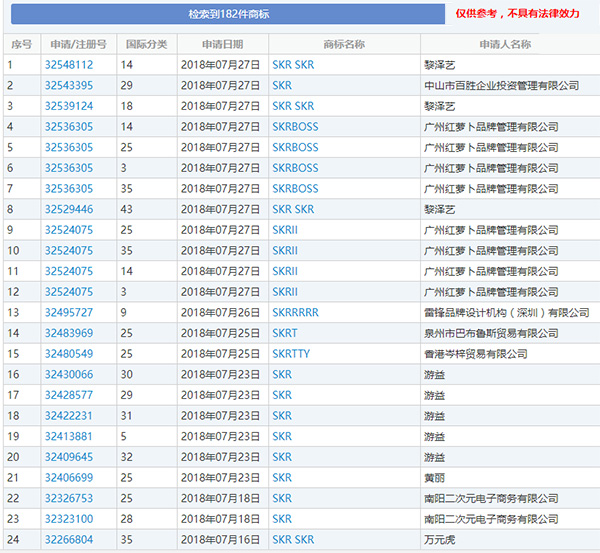This screenshot has width=600, height=553.
Task: Click the 国际分类 column header
Action: [147, 45]
